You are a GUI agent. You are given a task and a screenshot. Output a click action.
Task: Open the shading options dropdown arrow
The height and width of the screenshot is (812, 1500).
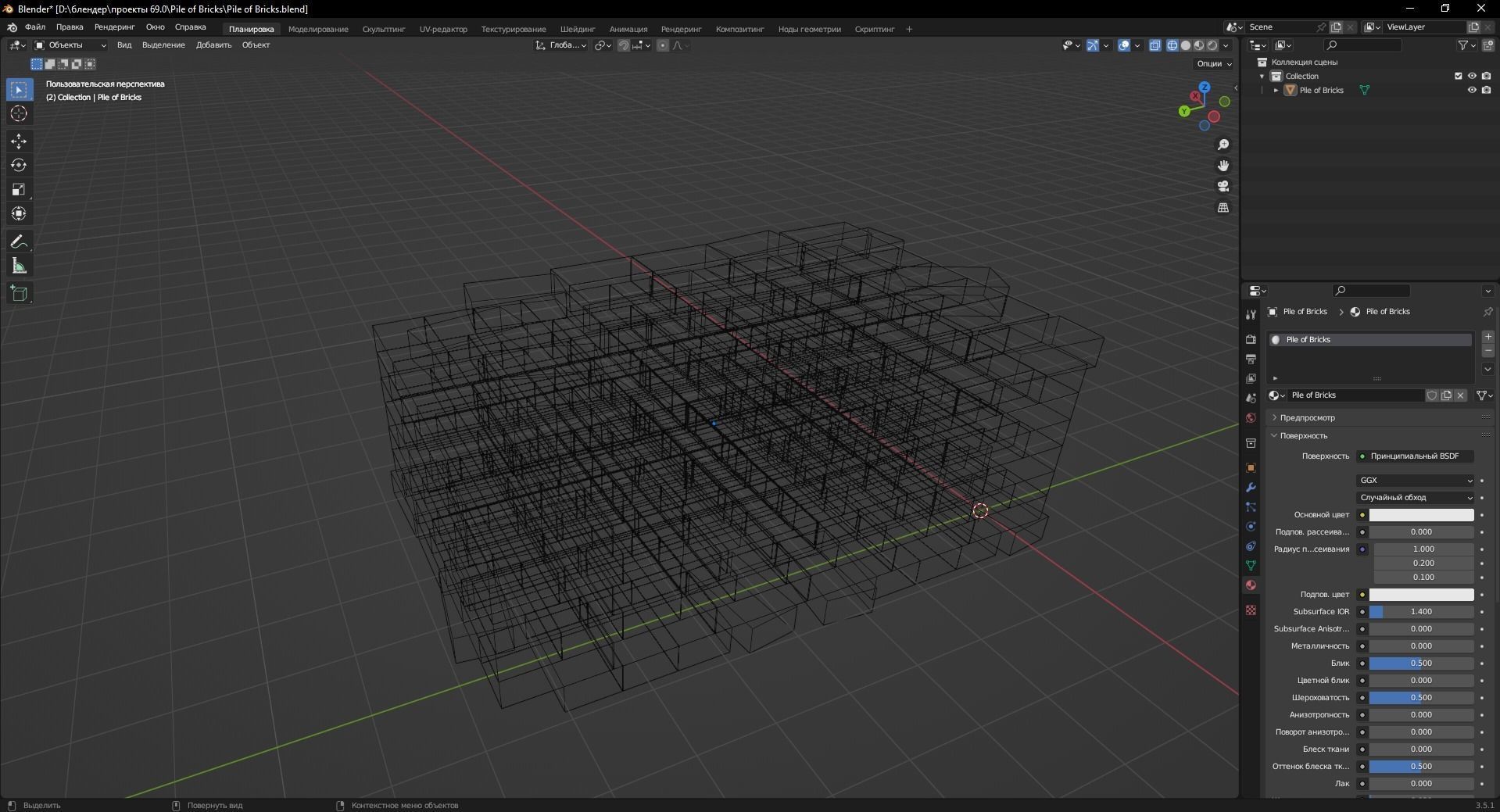(1226, 45)
